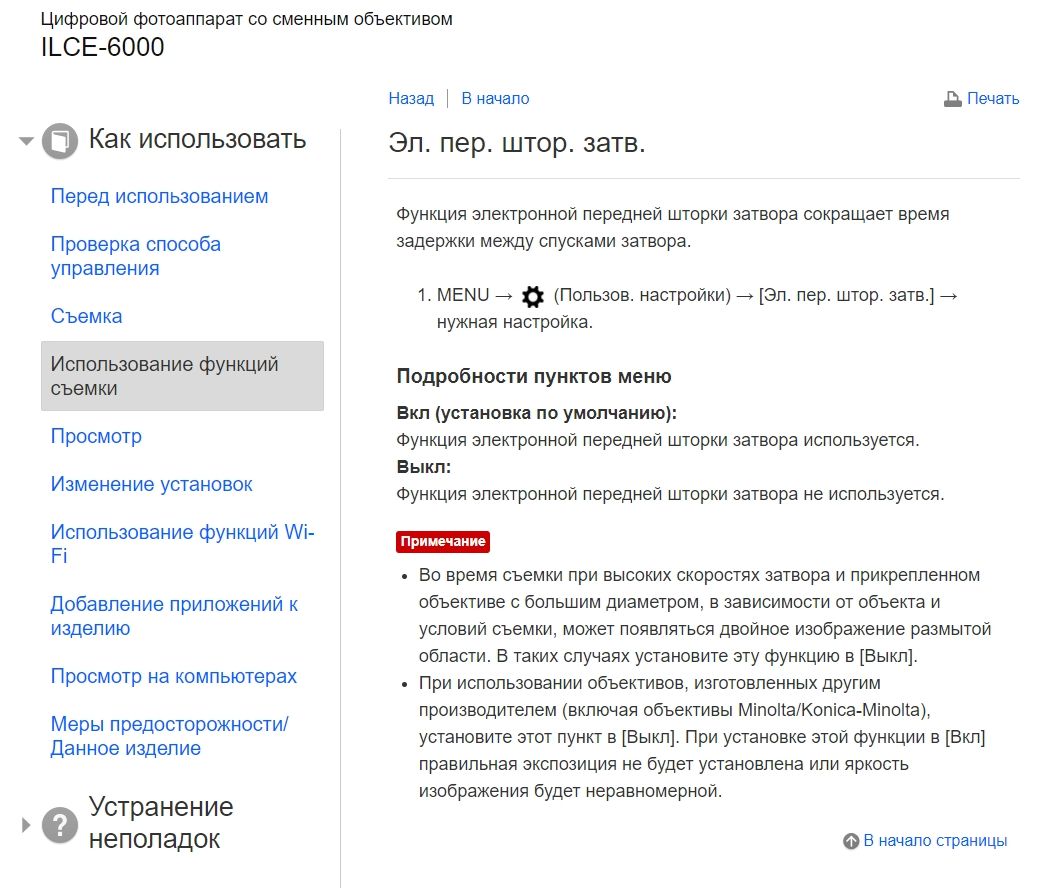The width and height of the screenshot is (1063, 888).
Task: Jump to top via В начало страницы
Action: tap(935, 841)
